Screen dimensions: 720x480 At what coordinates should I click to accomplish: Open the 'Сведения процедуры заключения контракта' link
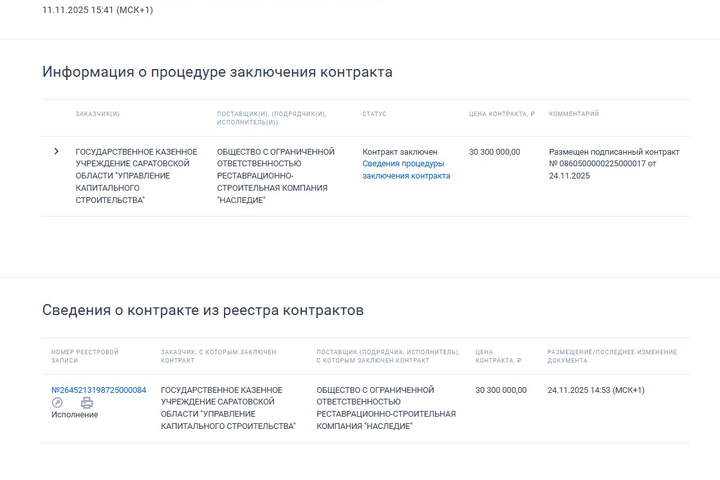406,170
